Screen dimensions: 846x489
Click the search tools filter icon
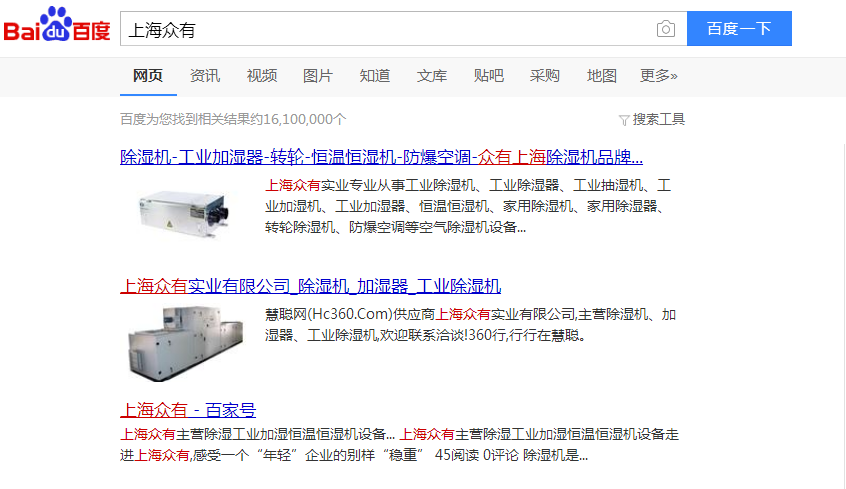click(x=624, y=120)
